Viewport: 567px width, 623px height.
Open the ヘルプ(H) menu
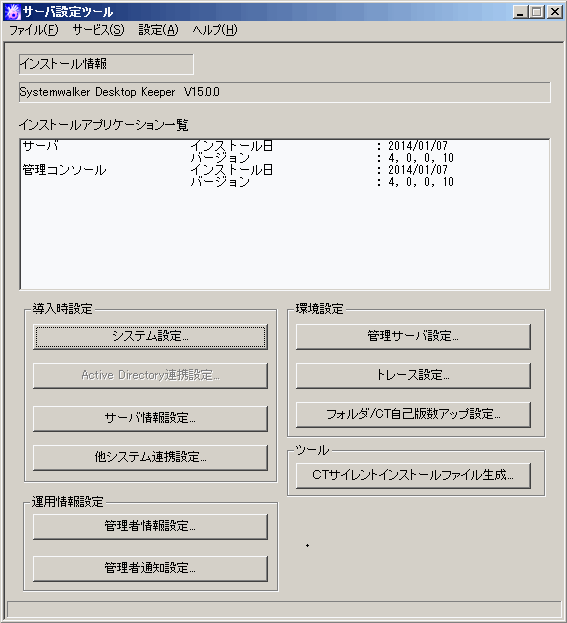click(x=215, y=30)
